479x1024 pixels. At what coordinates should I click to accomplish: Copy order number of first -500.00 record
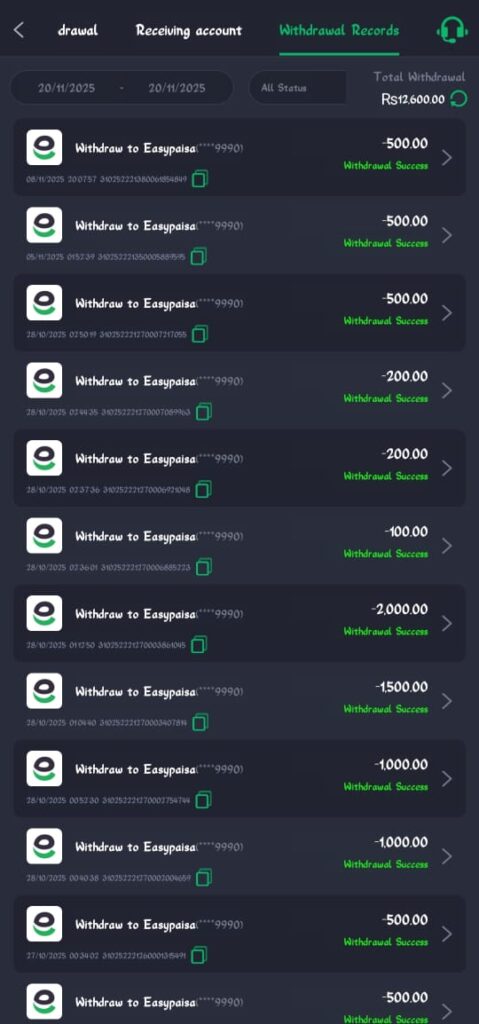point(200,178)
